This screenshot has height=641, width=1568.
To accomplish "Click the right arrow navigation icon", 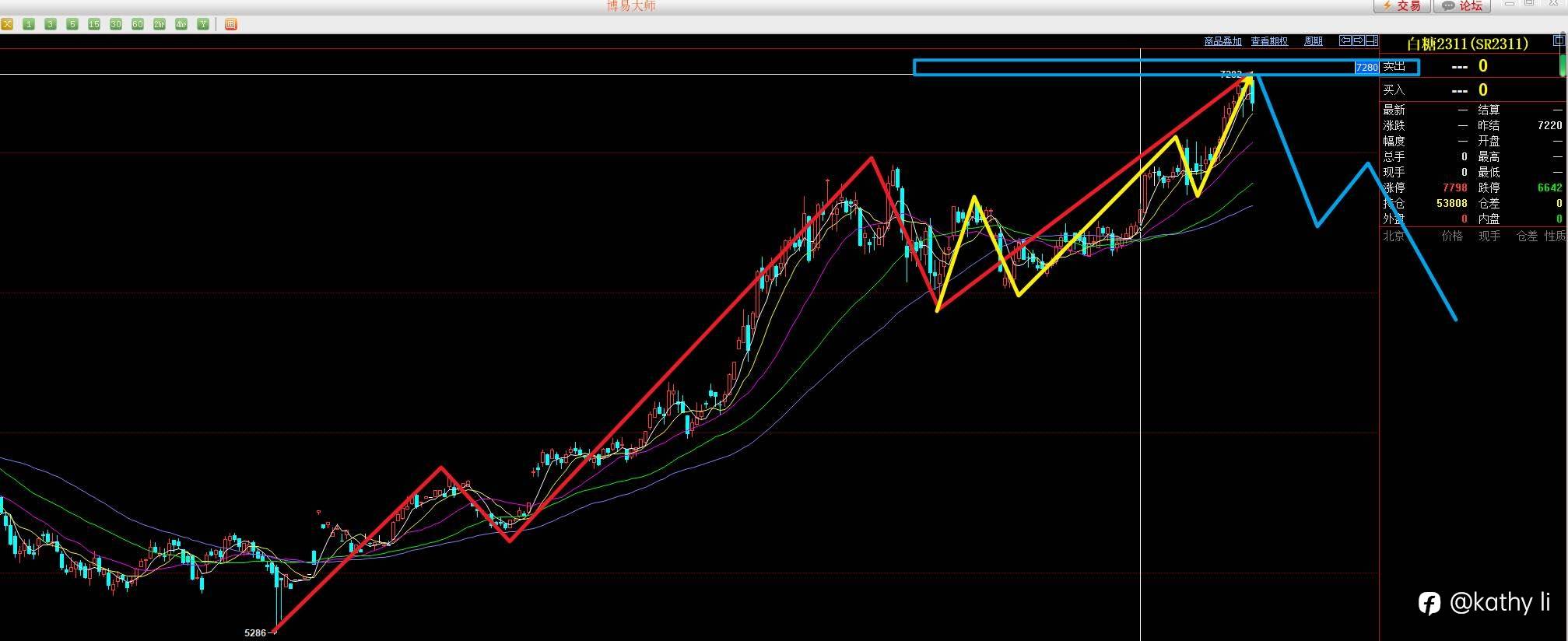I will coord(1358,40).
